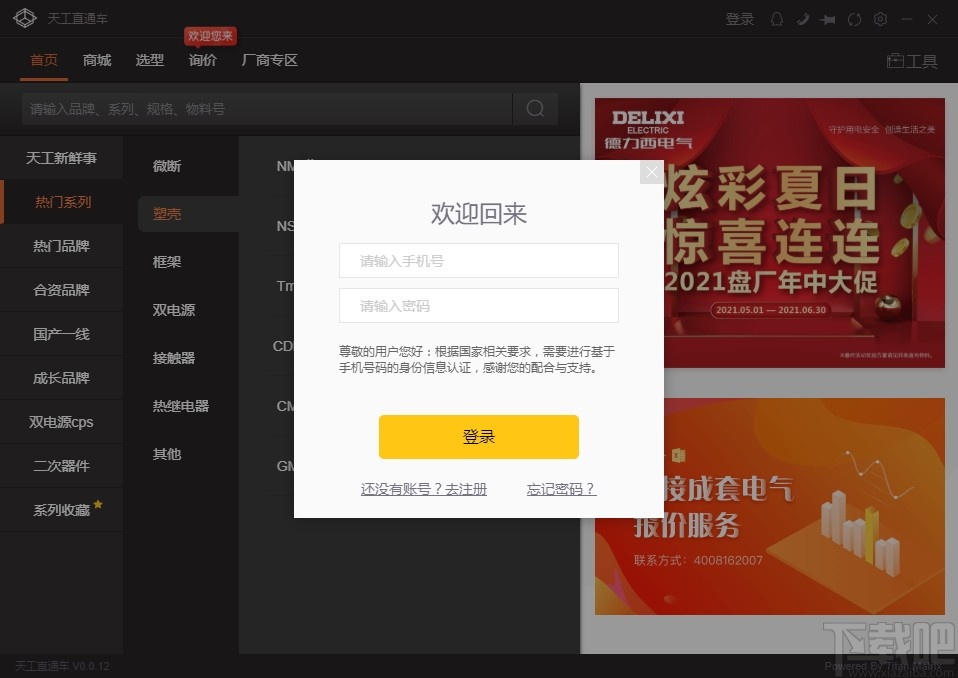
Task: Click the 天工直通车 logo icon
Action: pyautogui.click(x=25, y=17)
